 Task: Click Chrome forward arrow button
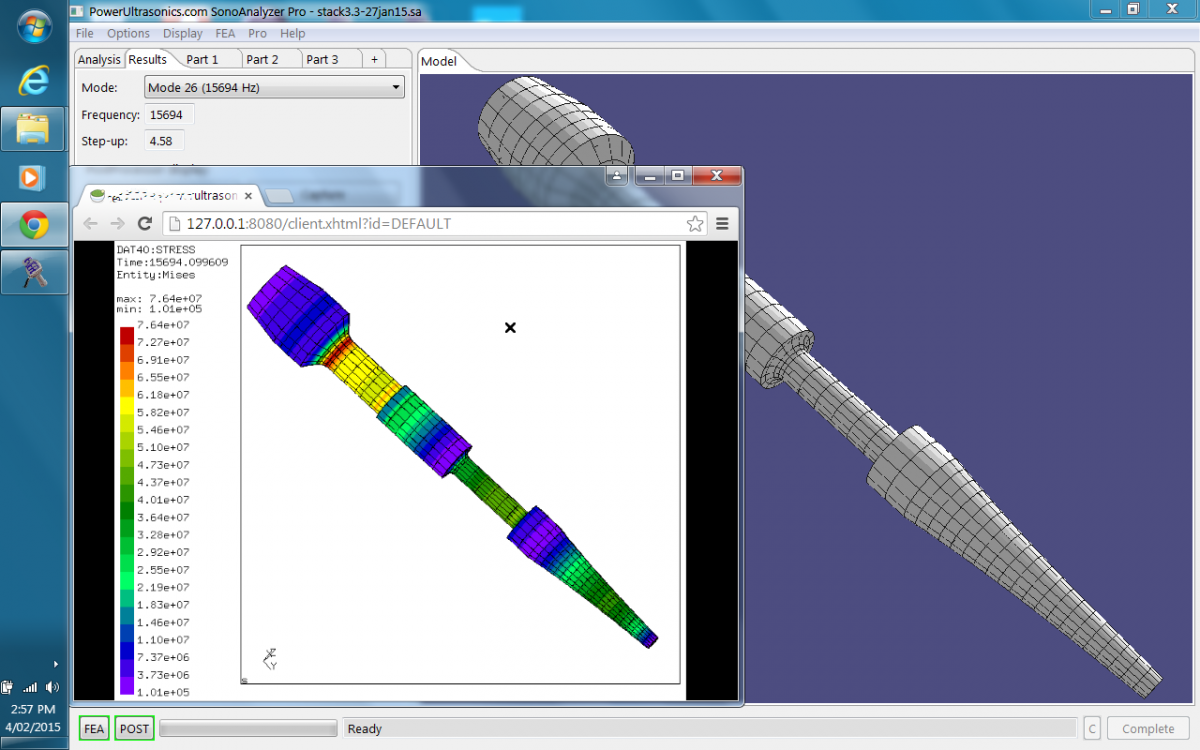tap(118, 223)
